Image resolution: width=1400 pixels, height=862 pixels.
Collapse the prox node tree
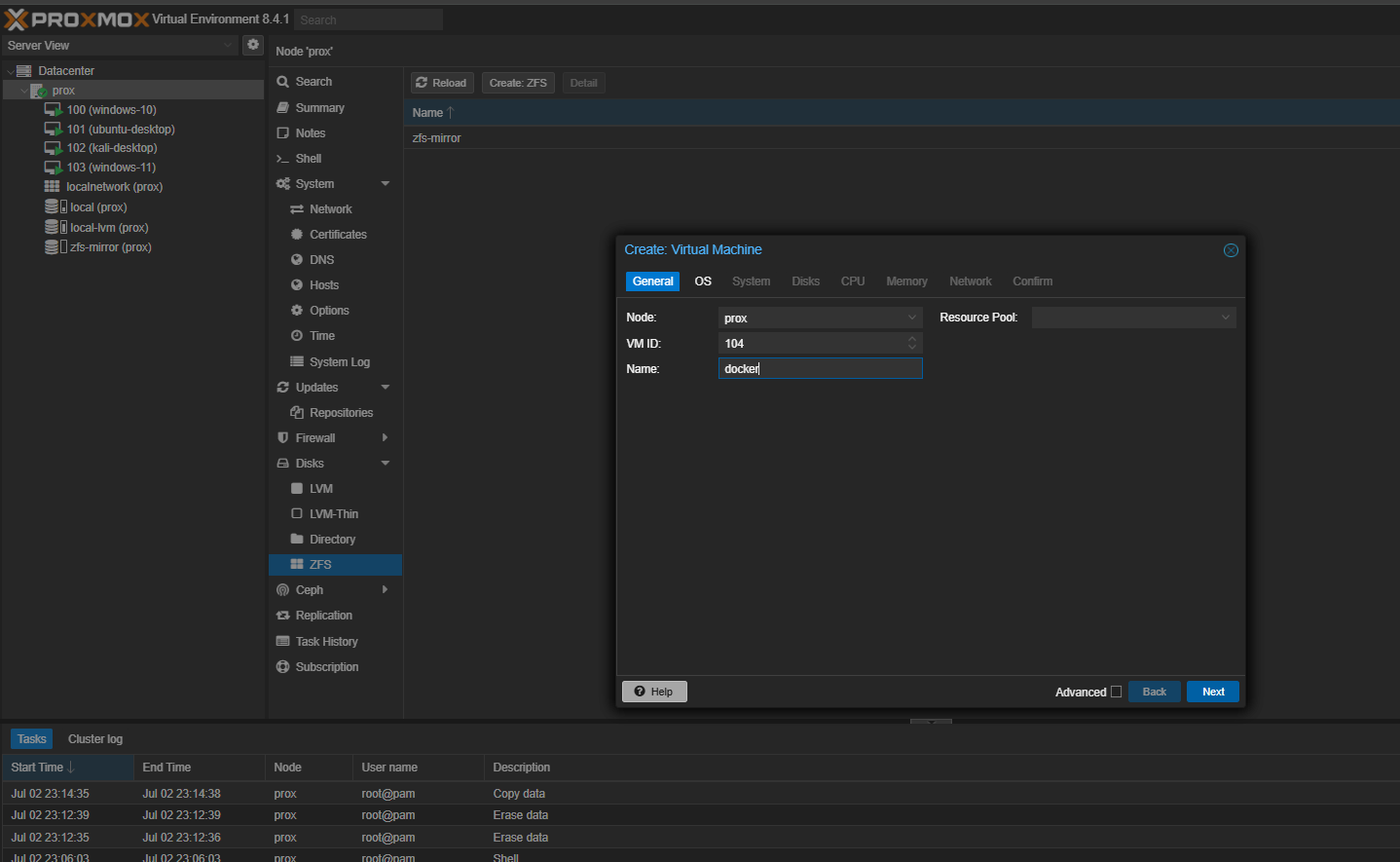point(24,91)
